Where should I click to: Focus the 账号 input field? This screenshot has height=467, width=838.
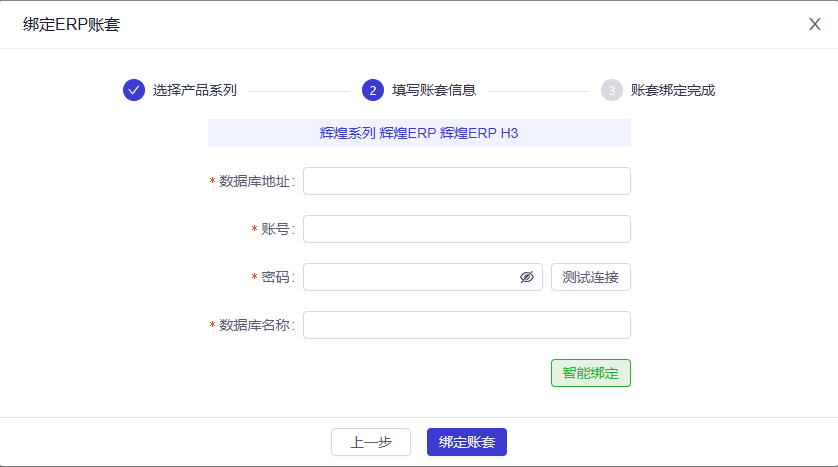pos(467,229)
